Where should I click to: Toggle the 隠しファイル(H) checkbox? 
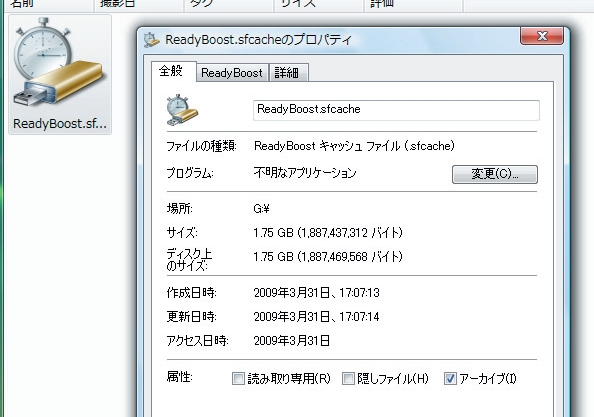point(348,378)
